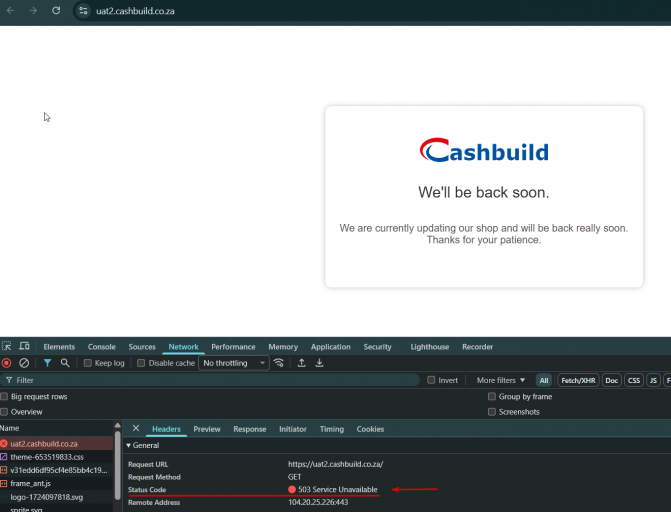Open the No throttling dropdown
This screenshot has height=512, width=671.
tap(234, 363)
